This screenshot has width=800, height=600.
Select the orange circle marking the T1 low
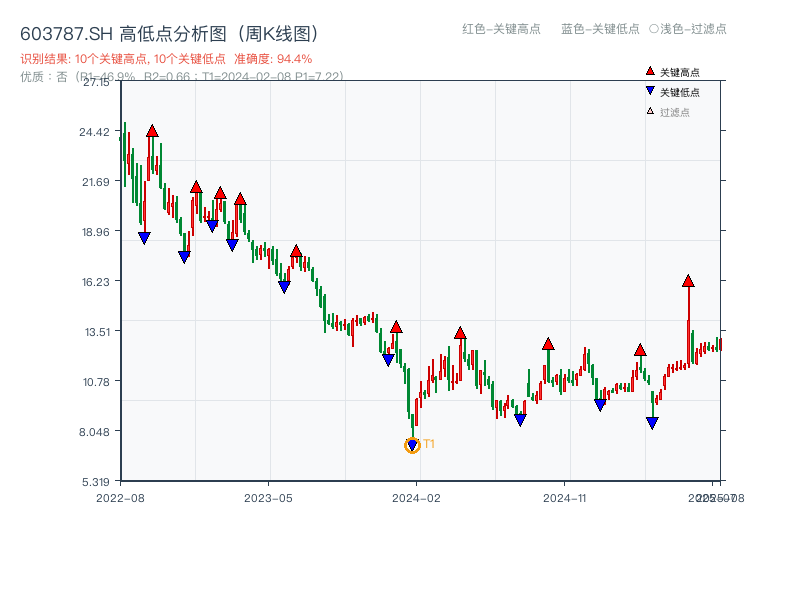point(412,445)
